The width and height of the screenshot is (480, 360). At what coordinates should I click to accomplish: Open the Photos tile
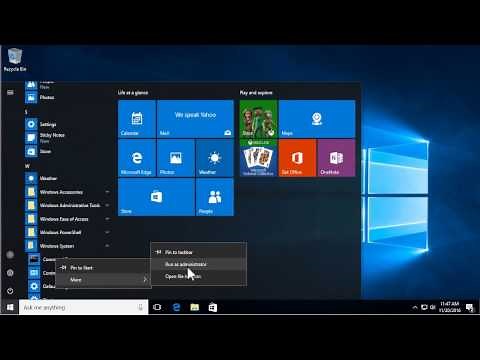coord(176,158)
